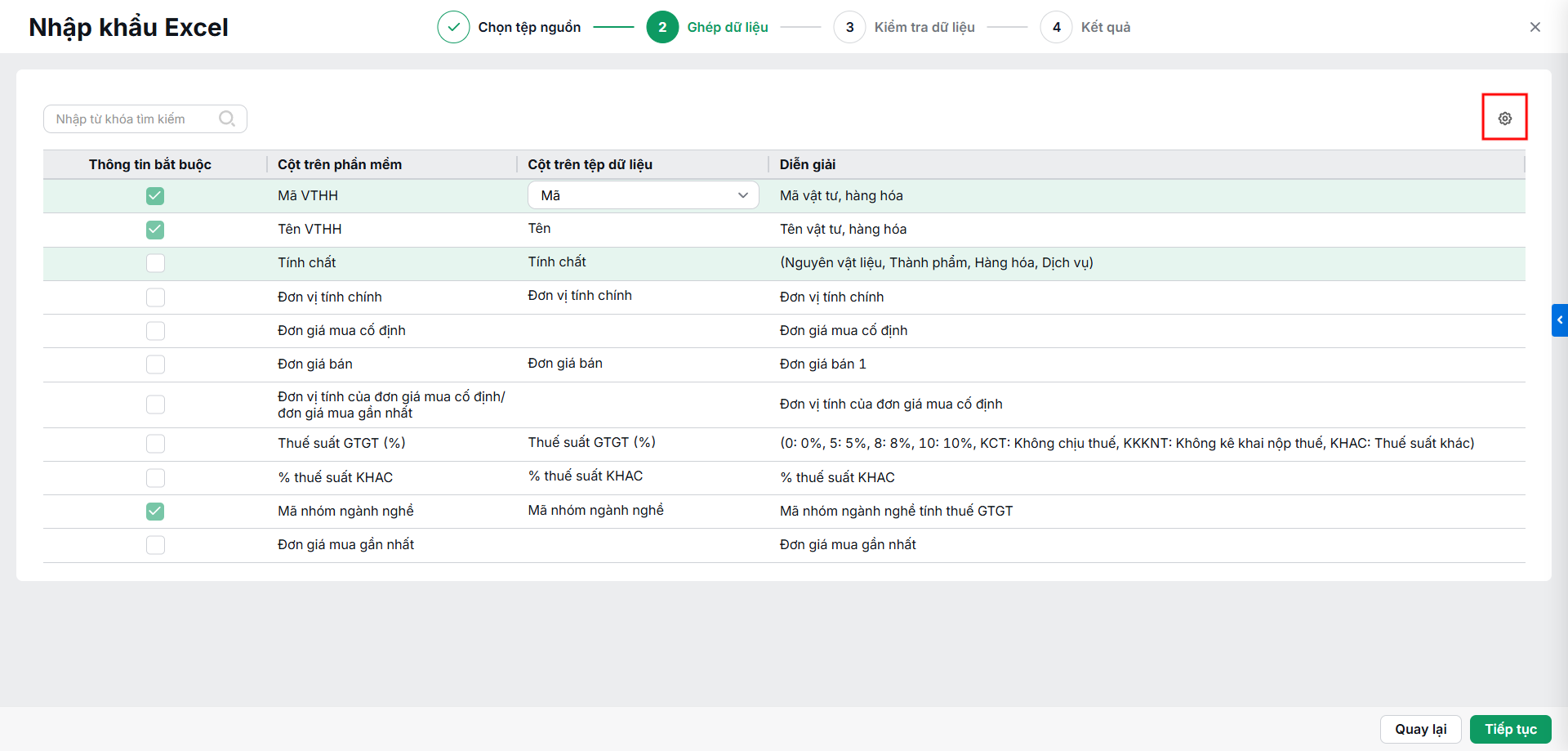Select description text Đơn giá bán 1
The width and height of the screenshot is (1568, 751).
[822, 364]
